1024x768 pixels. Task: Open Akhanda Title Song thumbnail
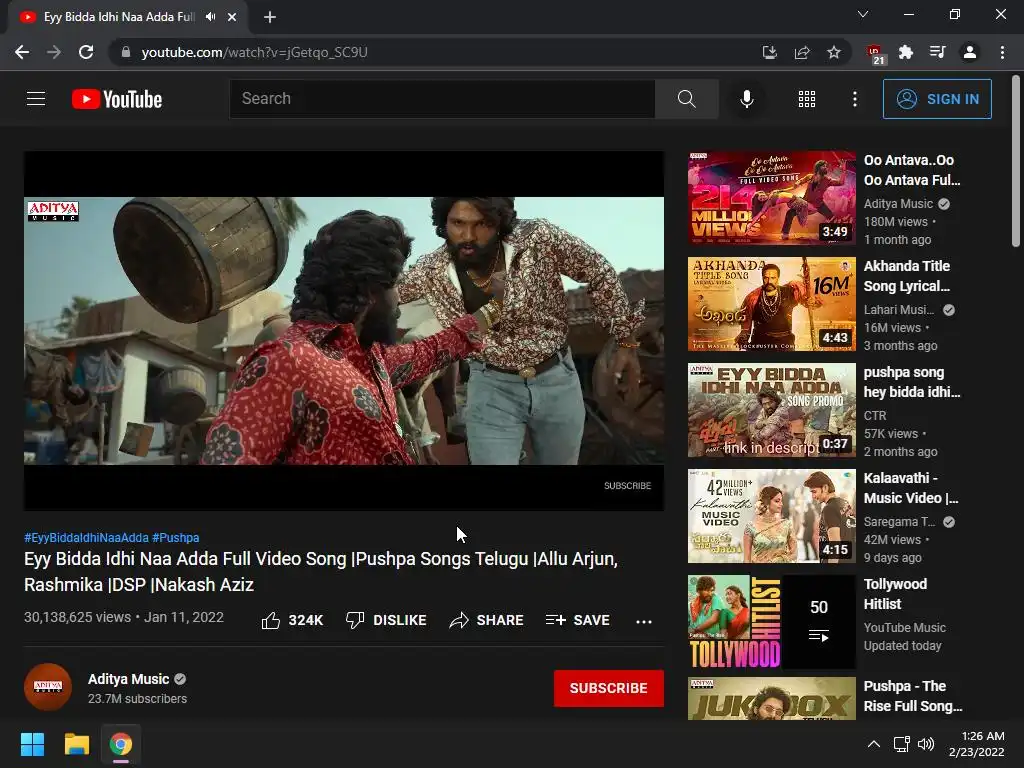[771, 304]
